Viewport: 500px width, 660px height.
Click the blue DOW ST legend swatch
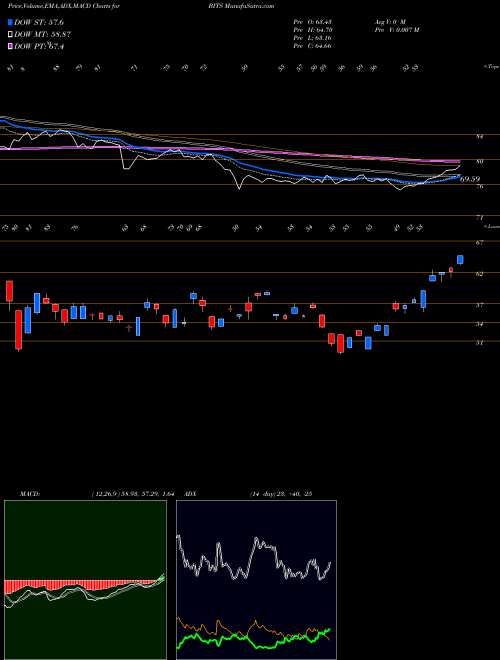coord(10,22)
